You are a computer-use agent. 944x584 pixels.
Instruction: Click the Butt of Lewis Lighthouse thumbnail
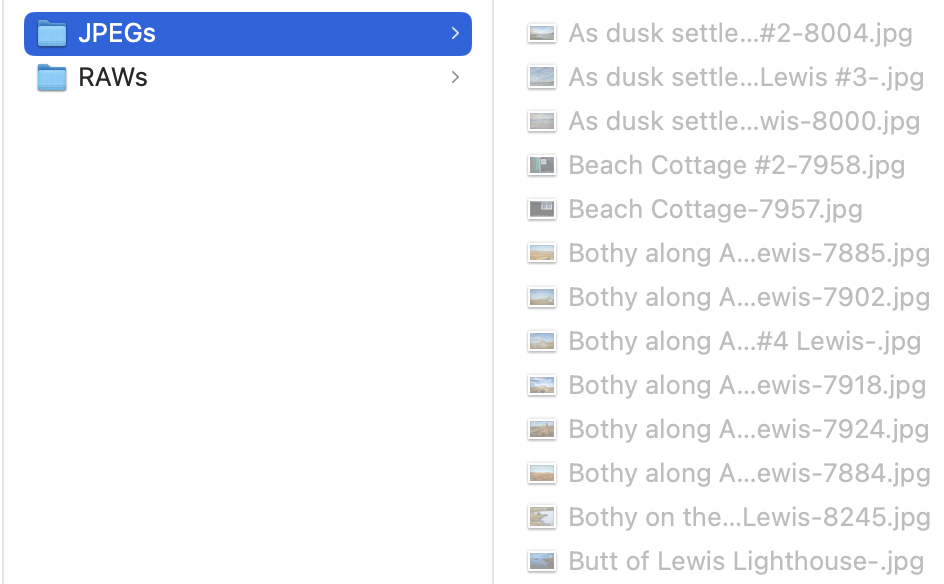pyautogui.click(x=542, y=561)
